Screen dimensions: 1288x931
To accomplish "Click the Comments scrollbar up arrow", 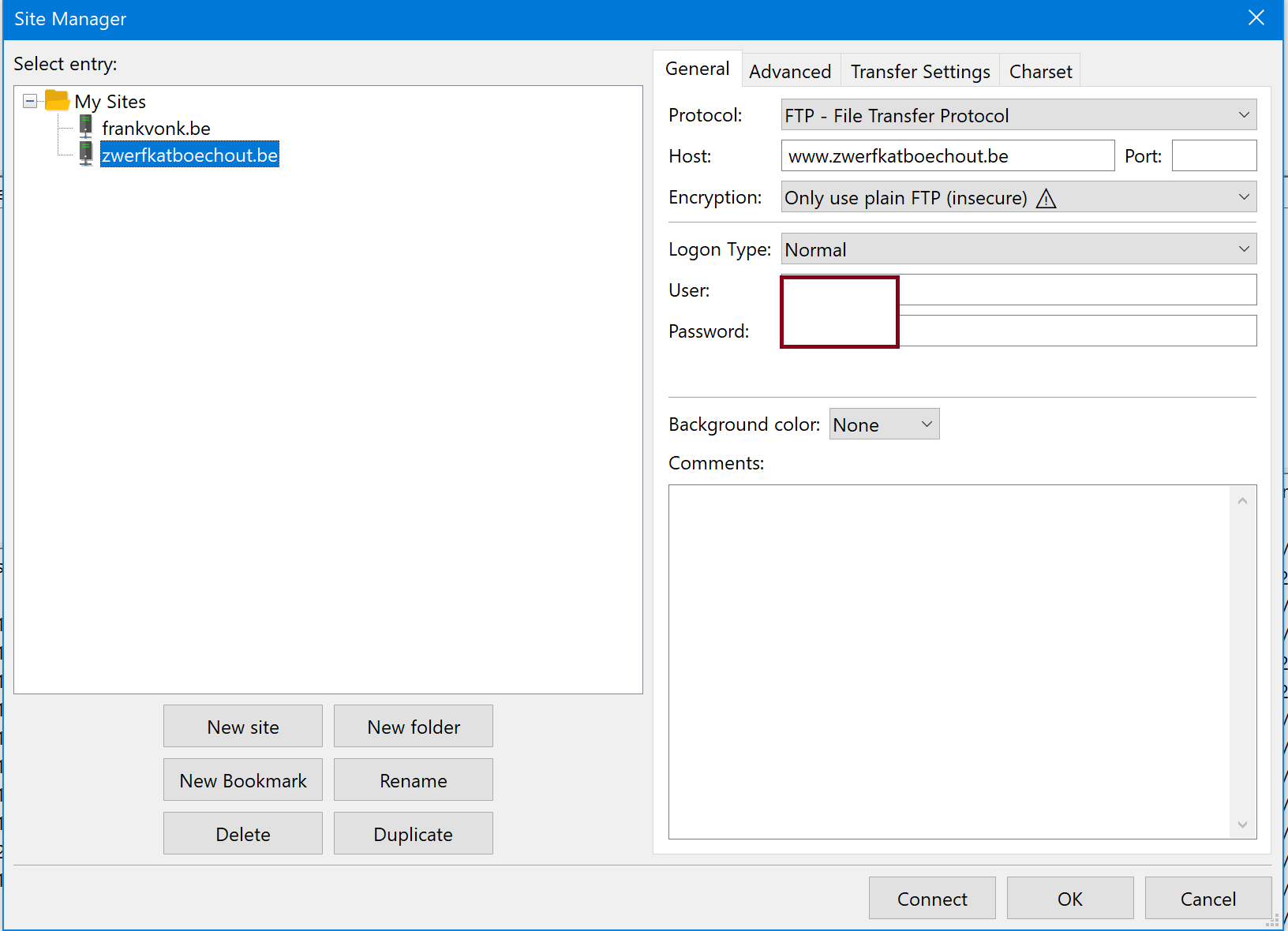I will pos(1242,501).
